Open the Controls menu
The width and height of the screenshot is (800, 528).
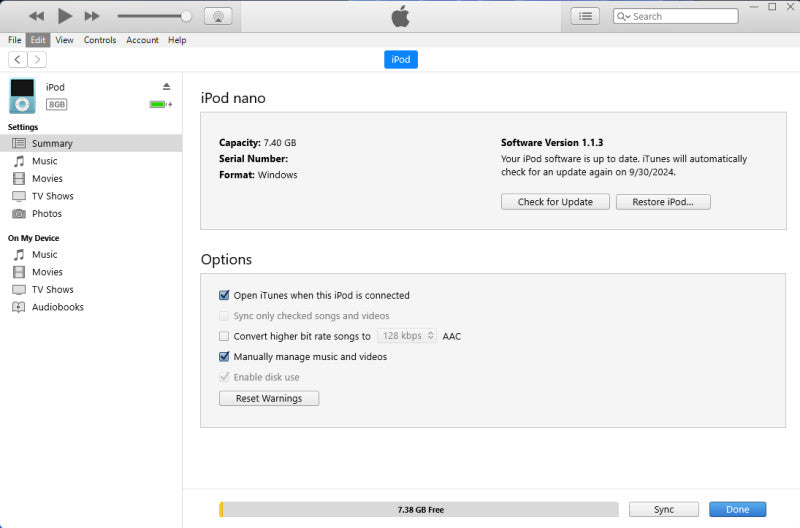(x=100, y=40)
